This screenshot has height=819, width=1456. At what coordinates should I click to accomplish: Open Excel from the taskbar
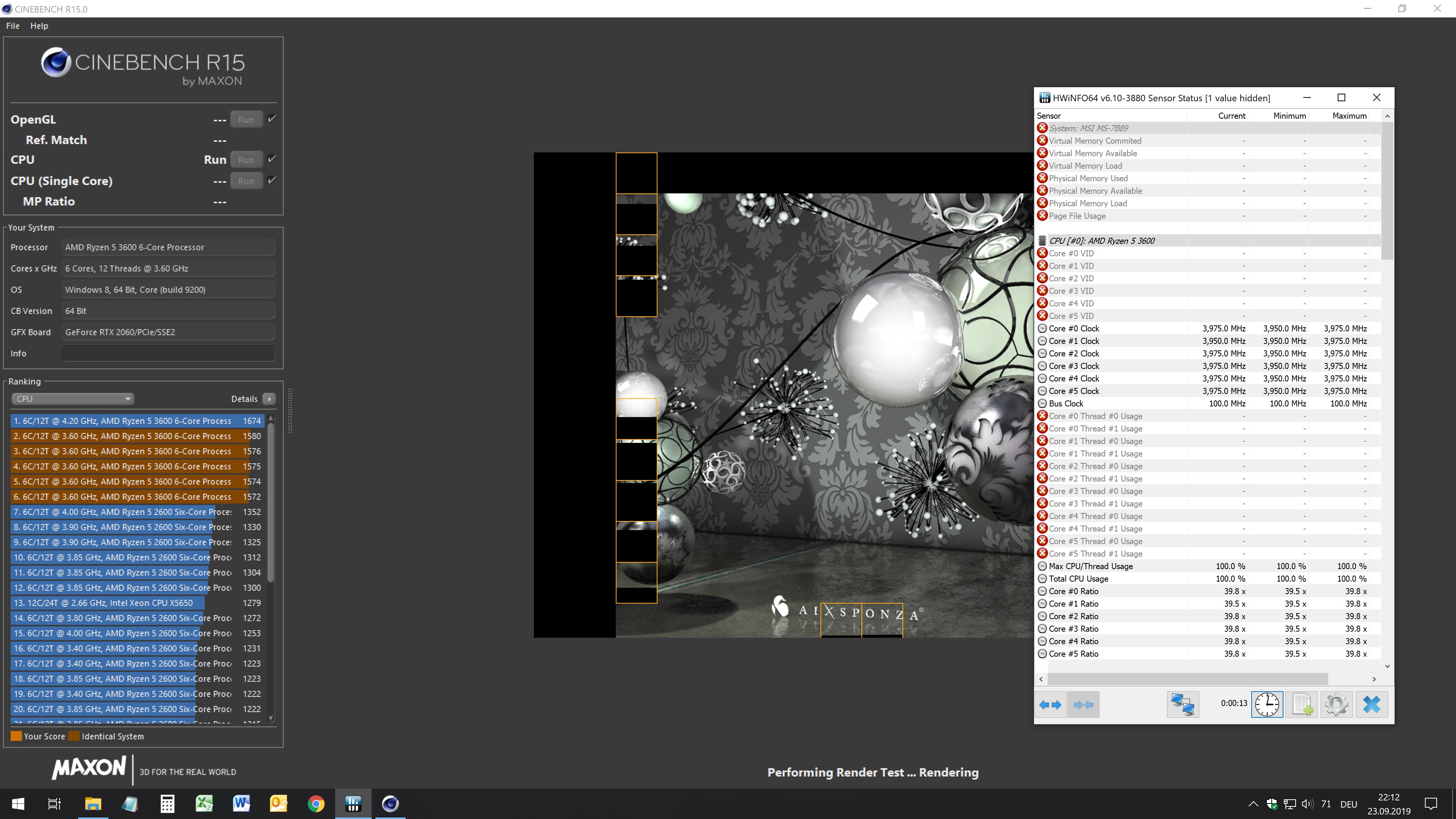point(204,803)
